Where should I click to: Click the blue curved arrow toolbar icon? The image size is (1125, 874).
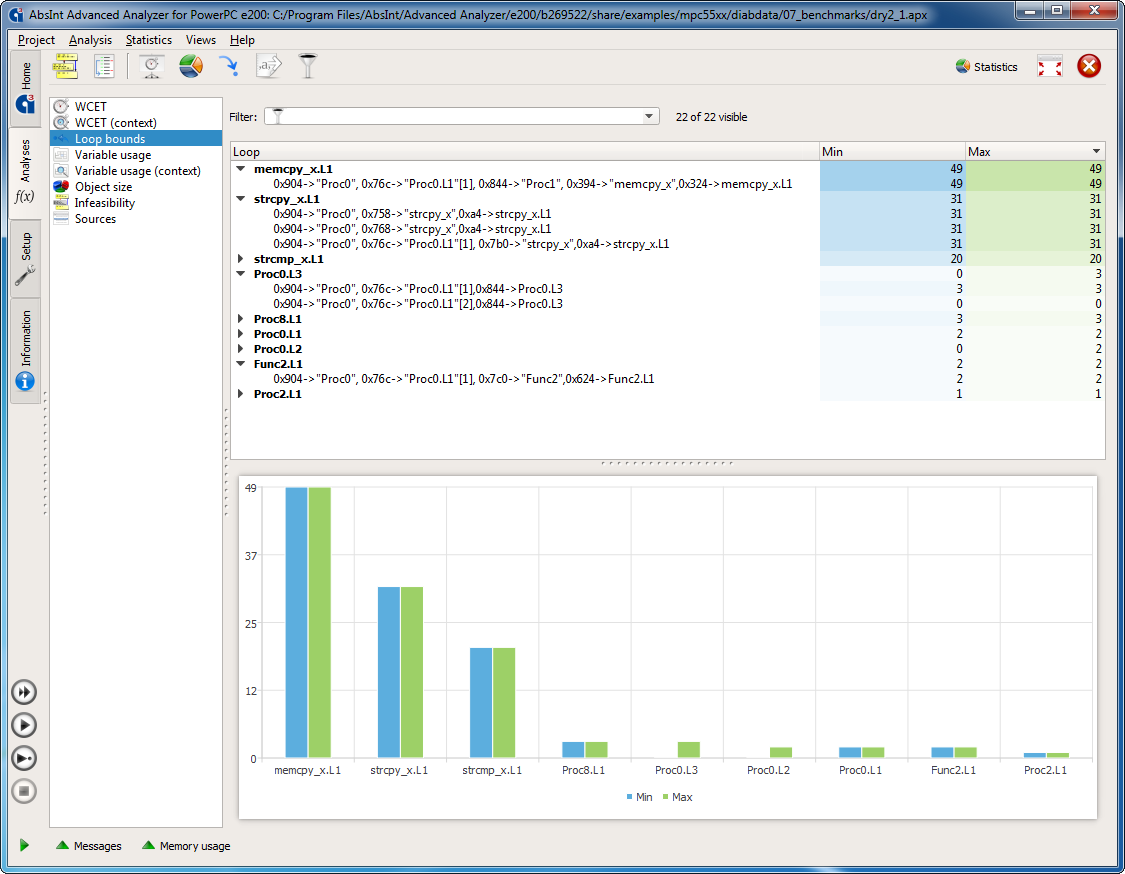(229, 66)
